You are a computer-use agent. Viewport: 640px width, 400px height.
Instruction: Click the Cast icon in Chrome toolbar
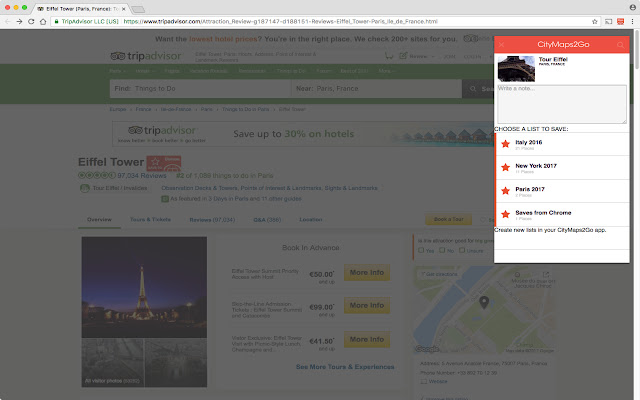[609, 21]
